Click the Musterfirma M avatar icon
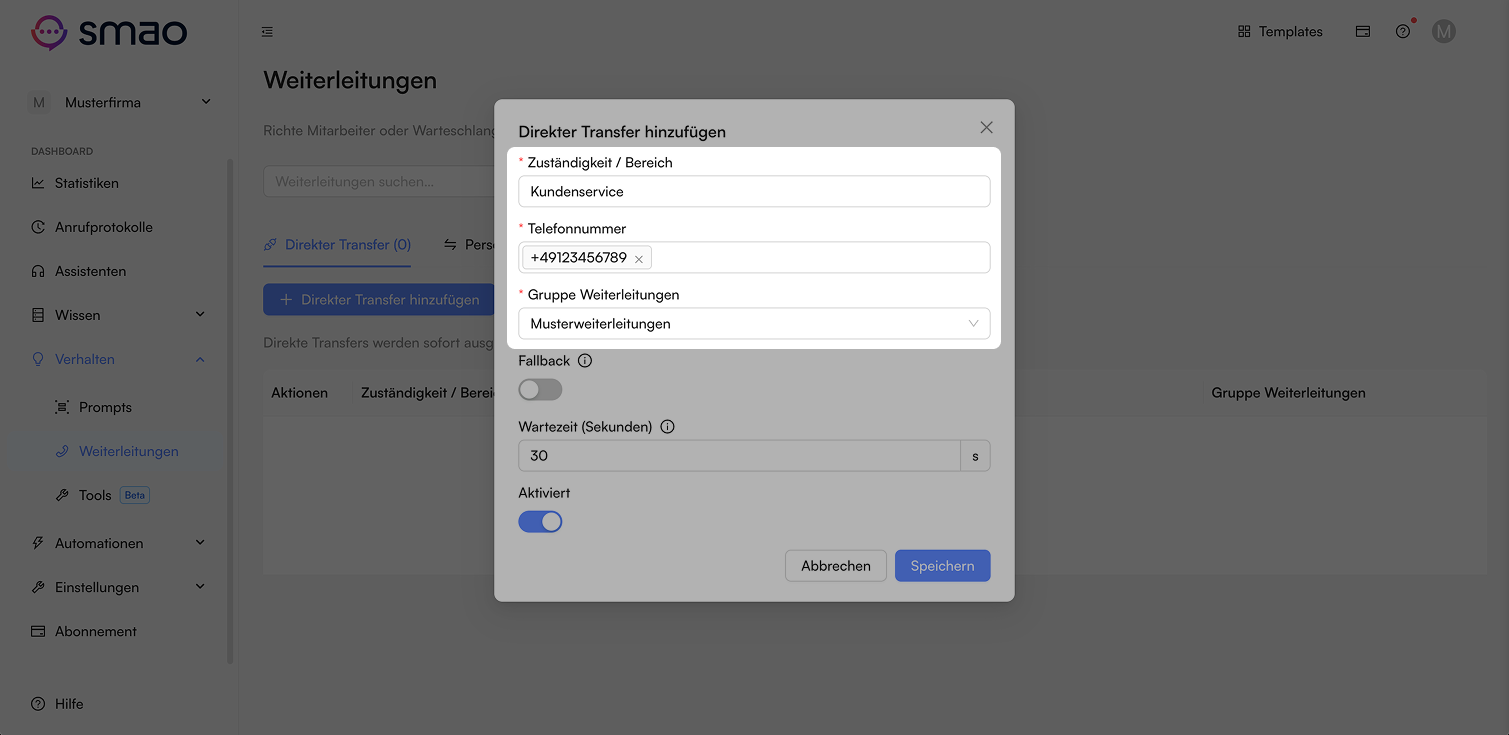Image resolution: width=1509 pixels, height=735 pixels. [x=39, y=102]
